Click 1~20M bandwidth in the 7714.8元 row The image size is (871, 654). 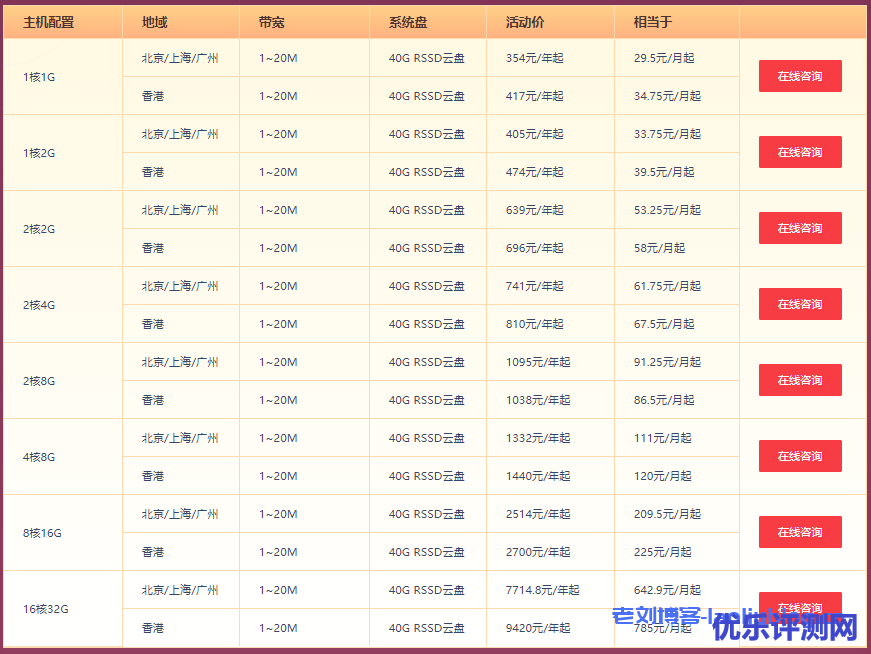[x=278, y=590]
